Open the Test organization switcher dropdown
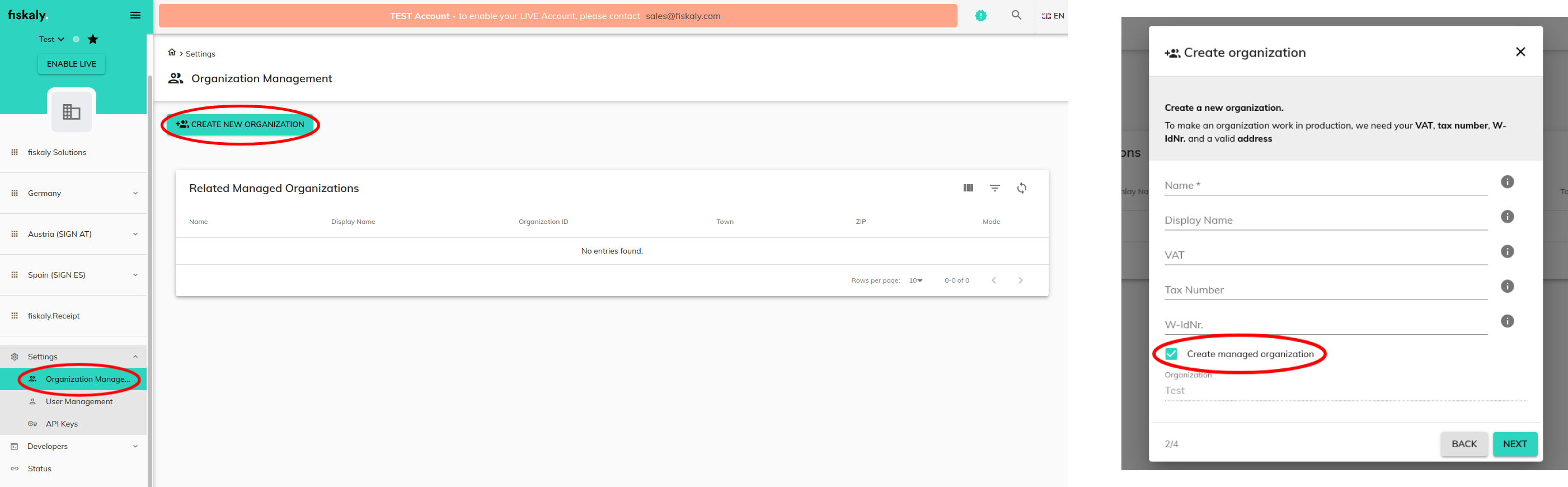1568x487 pixels. click(51, 39)
